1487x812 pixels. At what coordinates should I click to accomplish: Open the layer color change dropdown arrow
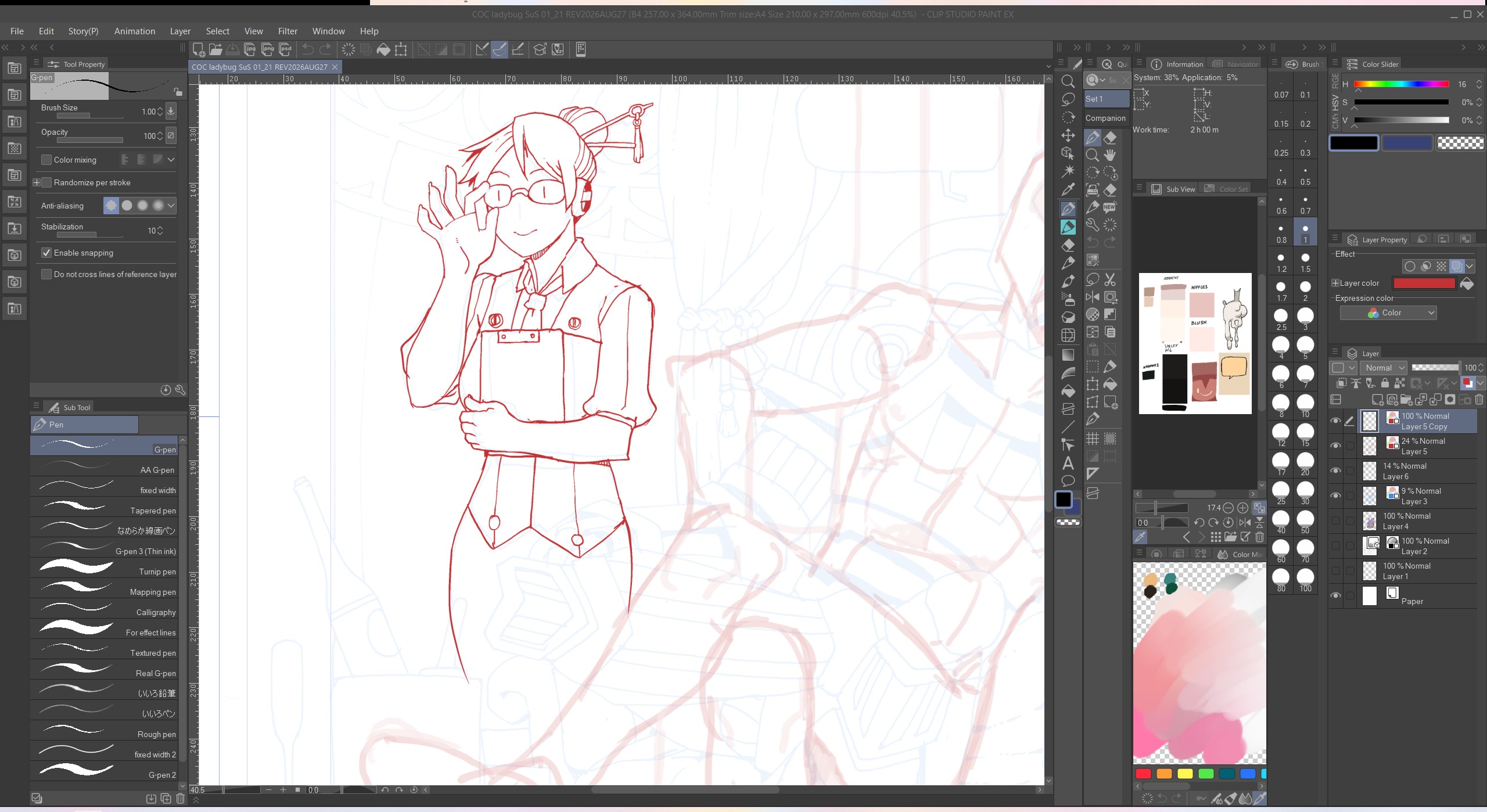coord(1480,383)
